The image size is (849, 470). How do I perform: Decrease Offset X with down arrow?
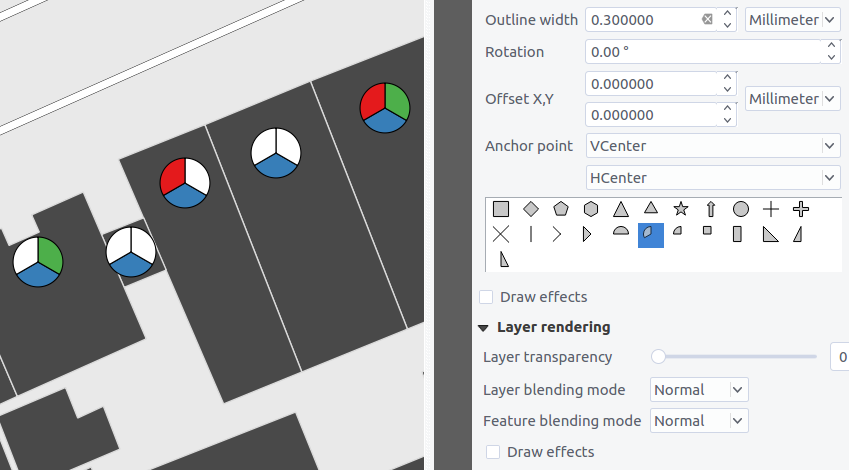pos(728,89)
